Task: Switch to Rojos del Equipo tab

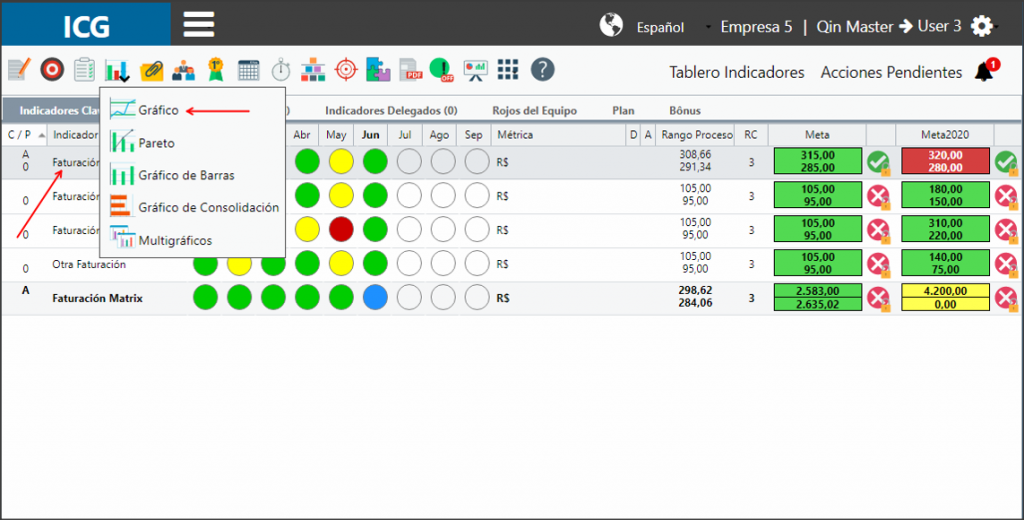Action: pyautogui.click(x=534, y=110)
